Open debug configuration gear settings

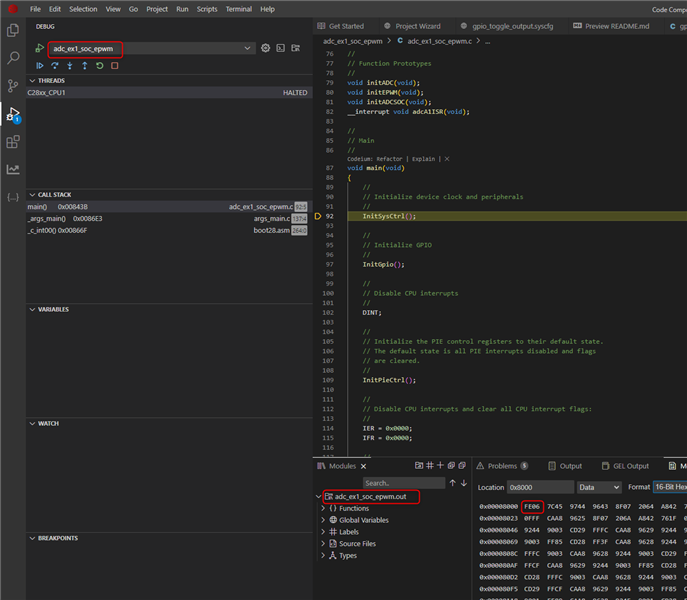coord(266,48)
